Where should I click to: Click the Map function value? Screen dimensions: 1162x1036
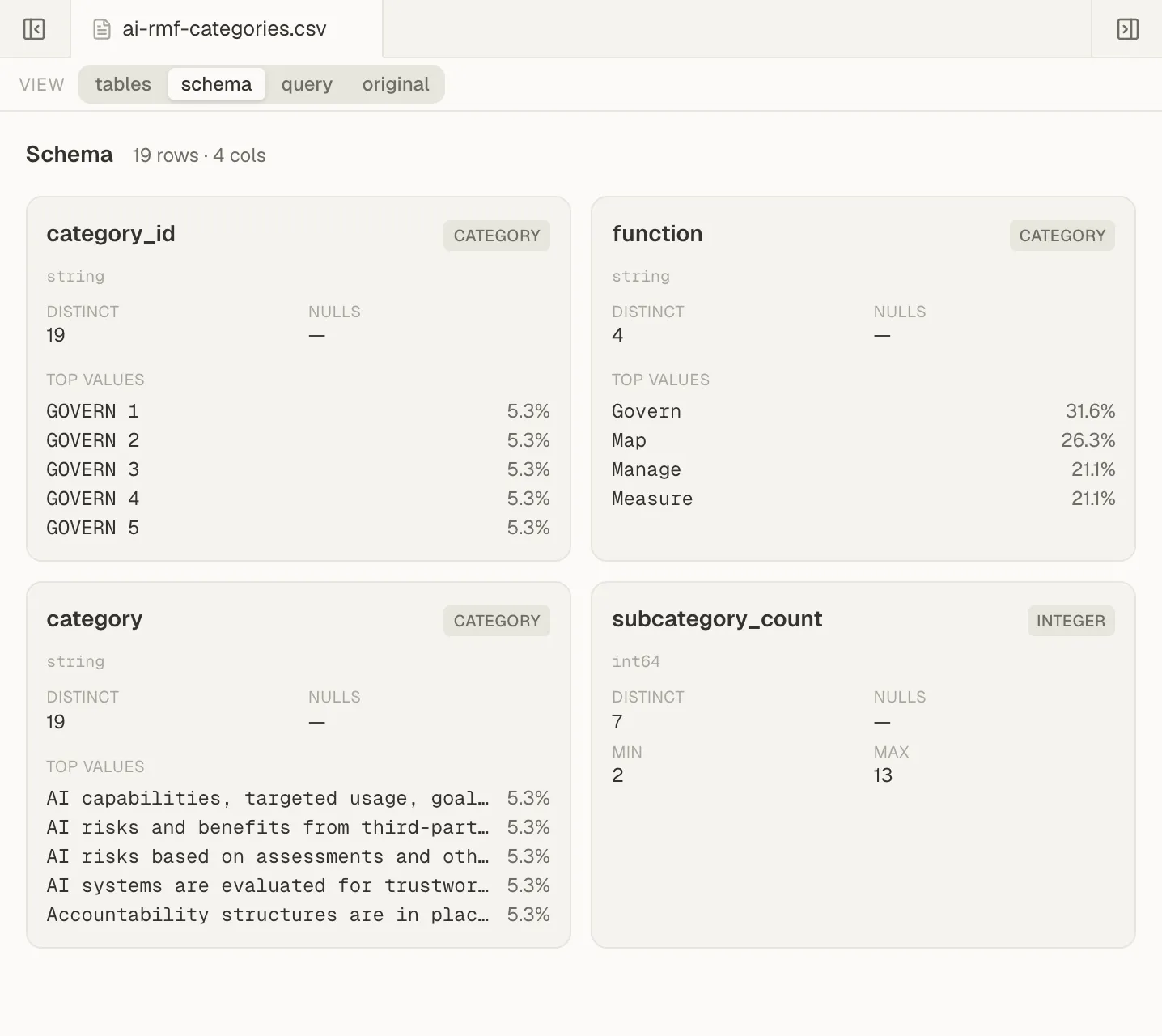point(629,441)
